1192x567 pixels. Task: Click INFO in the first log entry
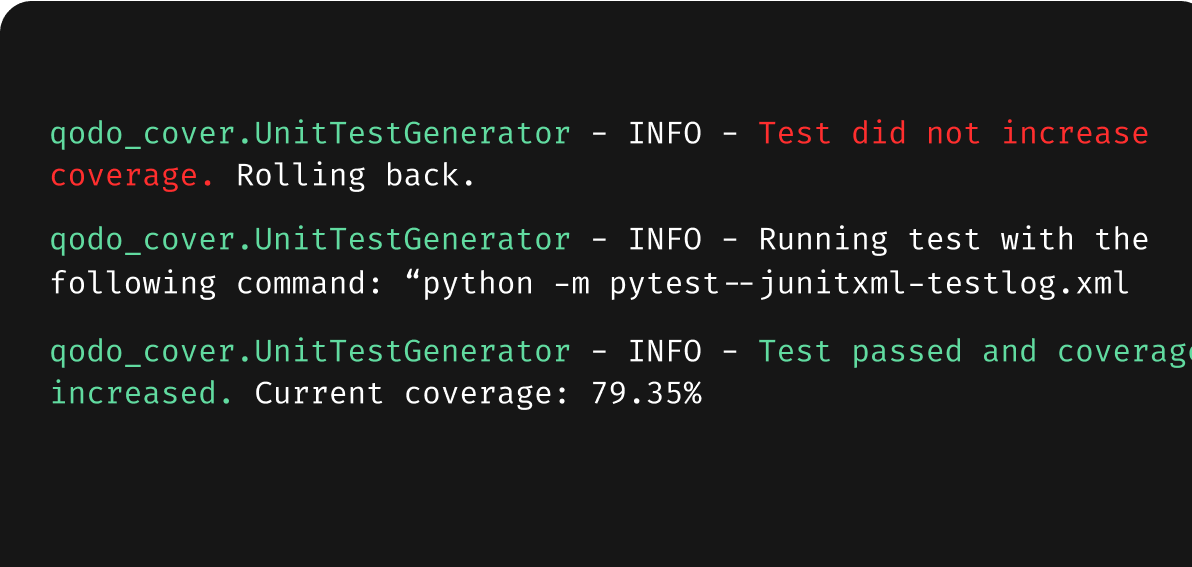click(x=665, y=133)
